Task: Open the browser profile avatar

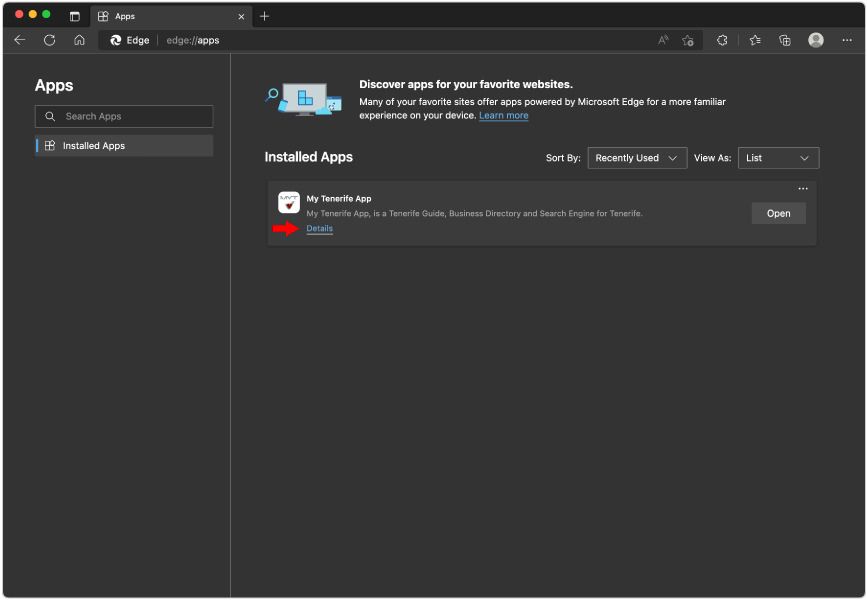Action: 815,40
